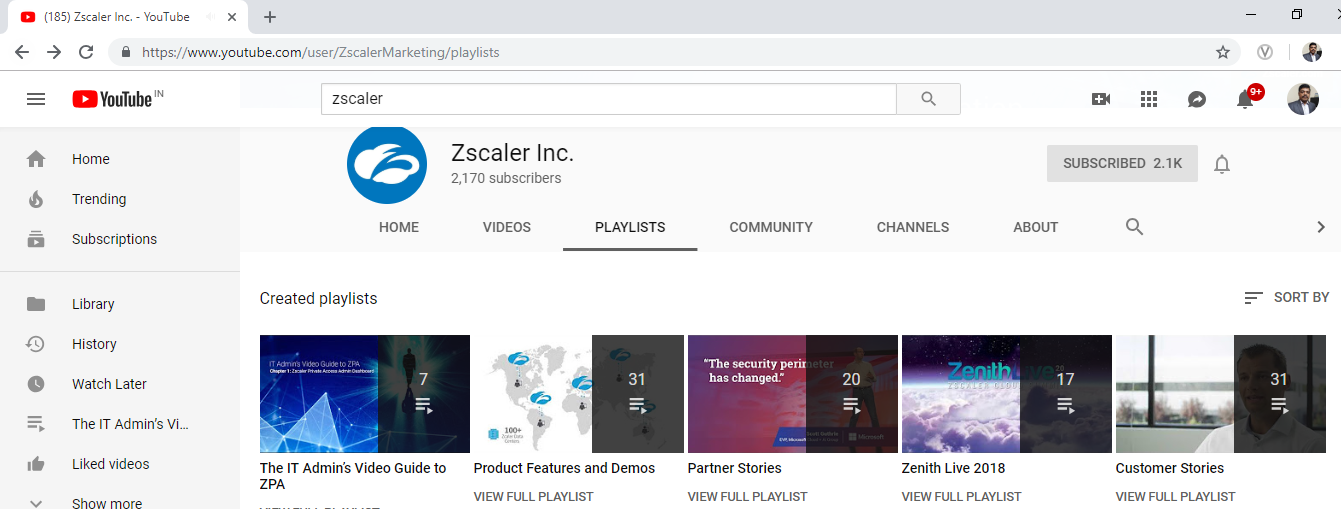The width and height of the screenshot is (1341, 509).
Task: Go to Trending in sidebar
Action: (x=99, y=199)
